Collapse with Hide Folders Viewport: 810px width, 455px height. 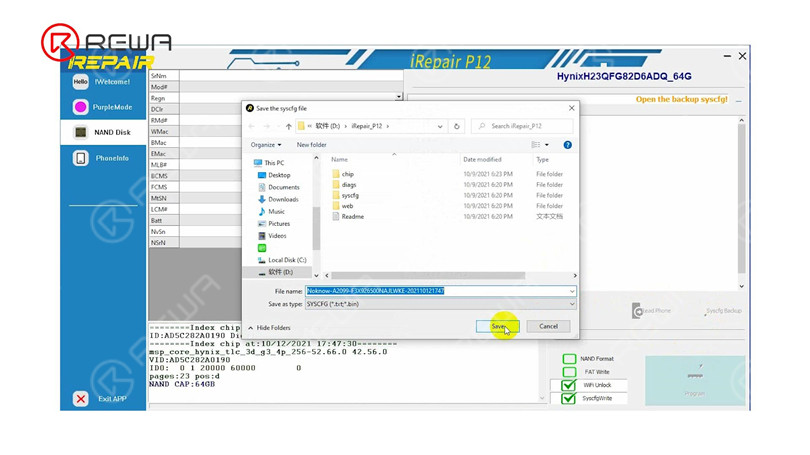[269, 328]
